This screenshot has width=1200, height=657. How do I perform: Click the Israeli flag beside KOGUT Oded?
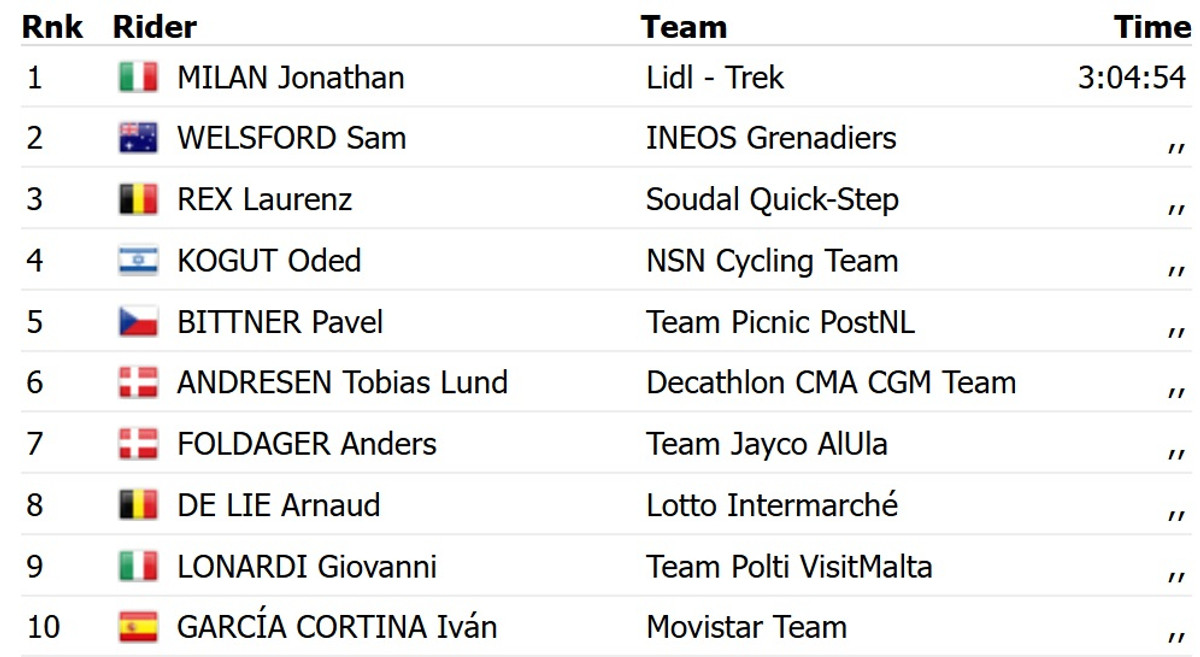[138, 260]
